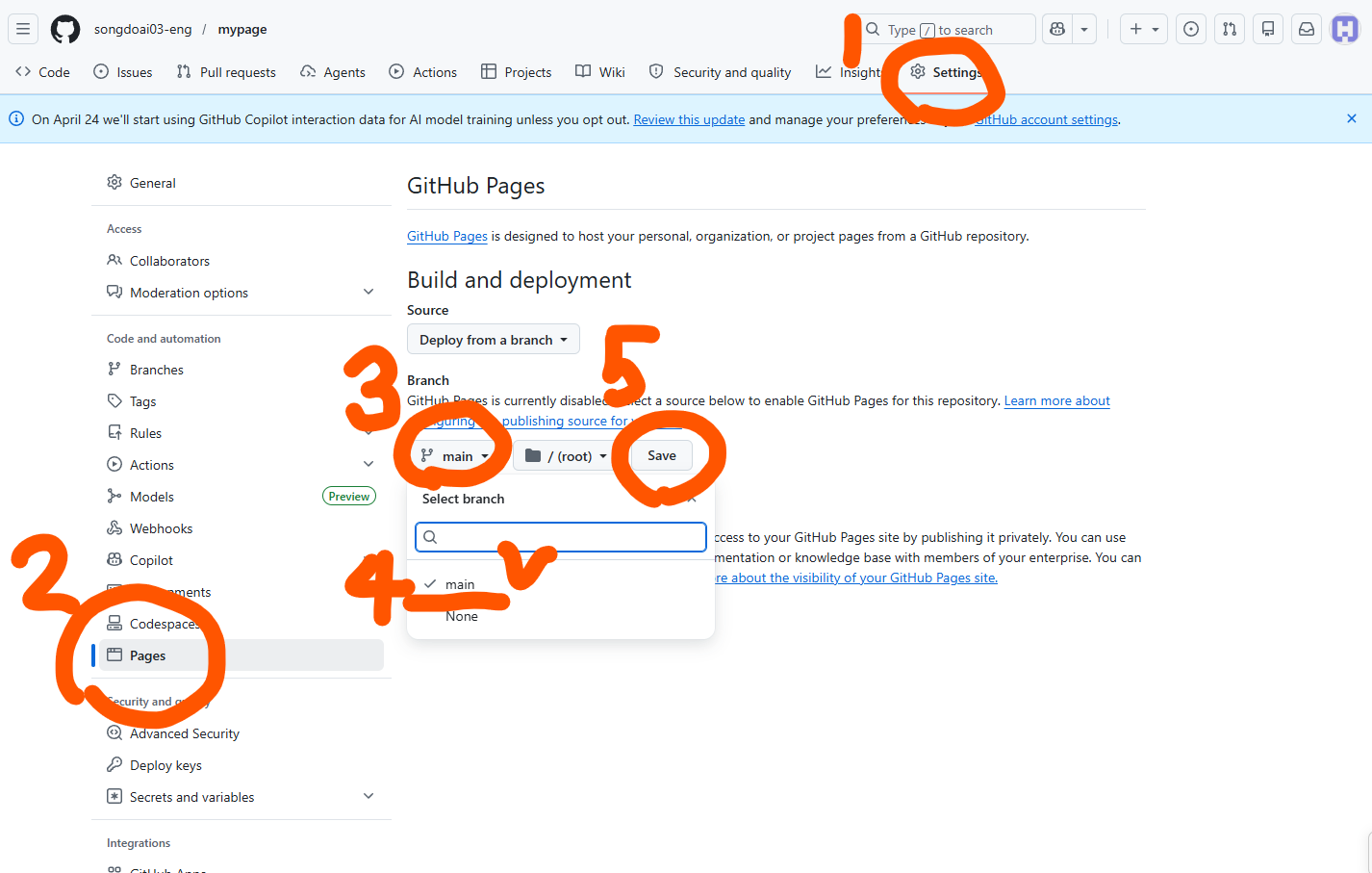Focus the Type / to search box

tap(946, 29)
